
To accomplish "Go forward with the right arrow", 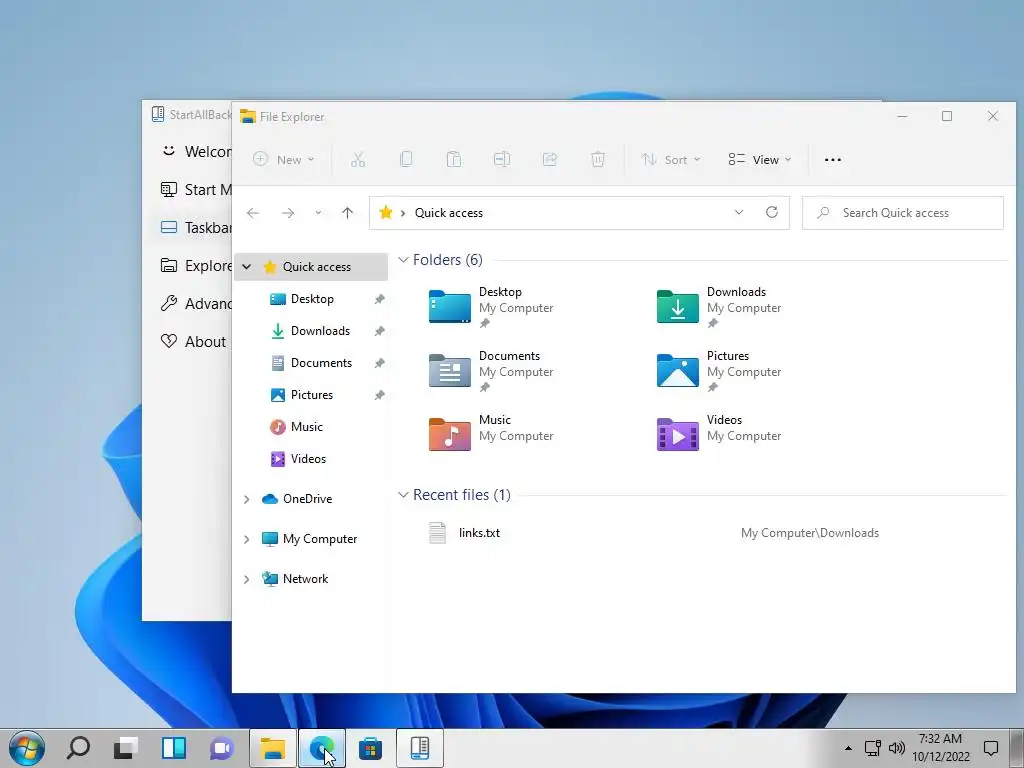I will pos(287,213).
